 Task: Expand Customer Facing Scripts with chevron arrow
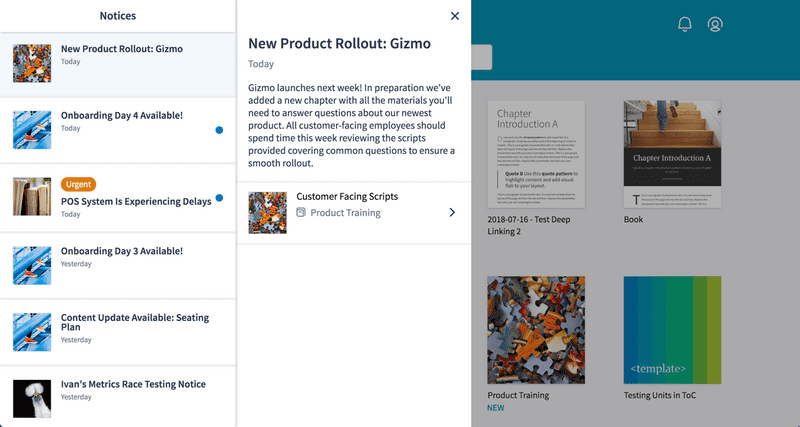pos(452,212)
